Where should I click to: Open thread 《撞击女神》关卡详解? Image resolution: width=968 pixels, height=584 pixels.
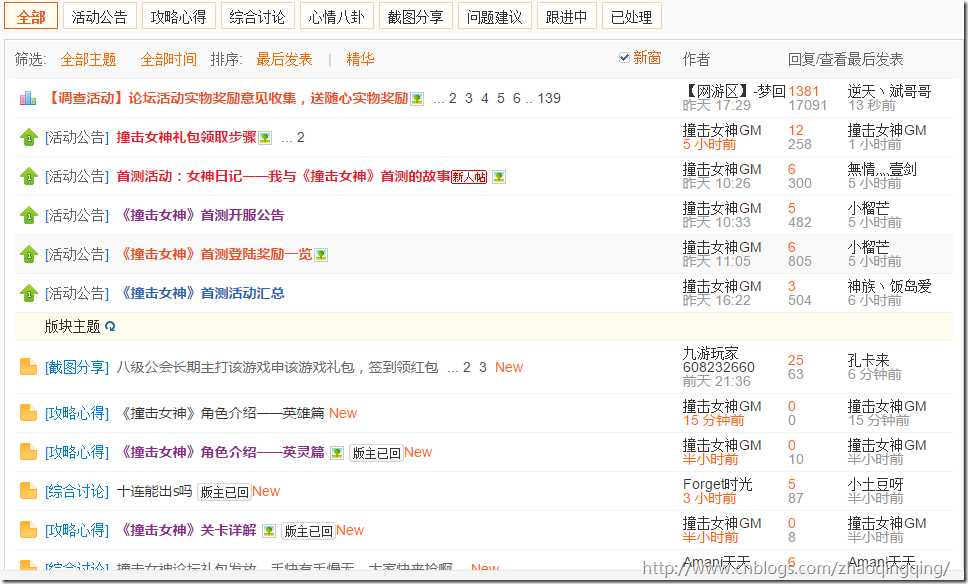(x=186, y=530)
